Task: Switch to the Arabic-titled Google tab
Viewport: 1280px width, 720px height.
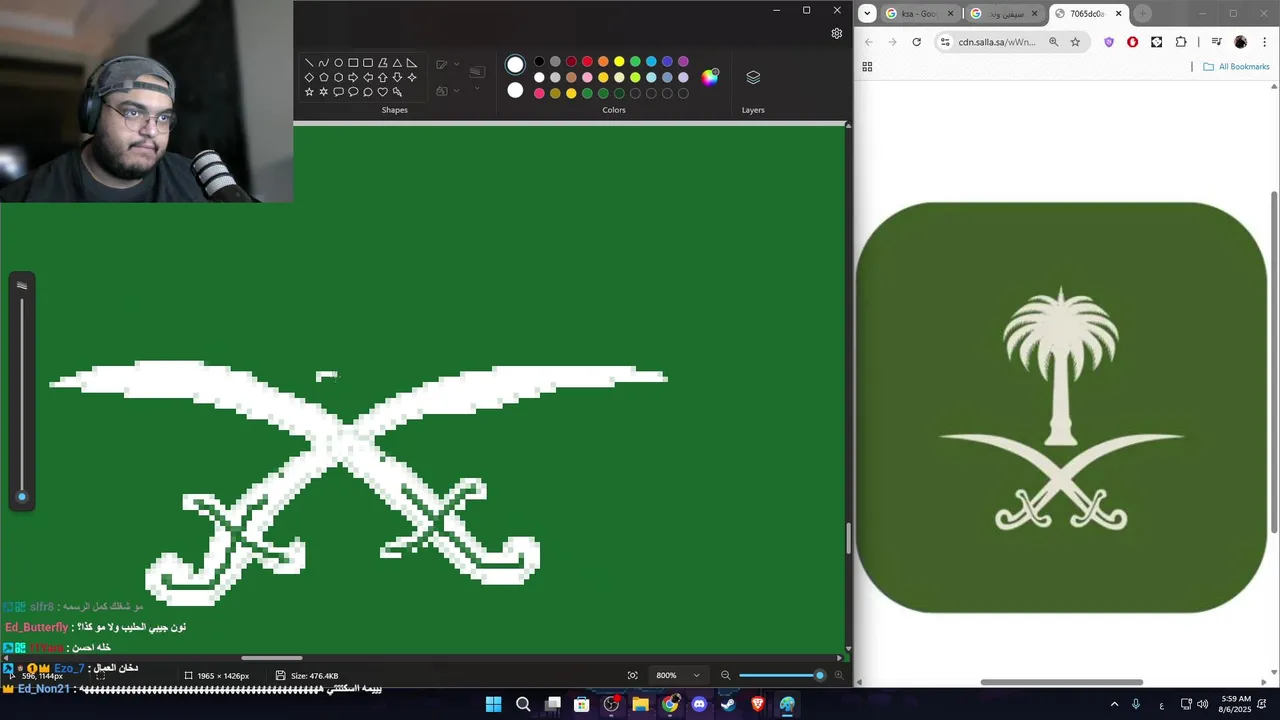Action: tap(1005, 14)
